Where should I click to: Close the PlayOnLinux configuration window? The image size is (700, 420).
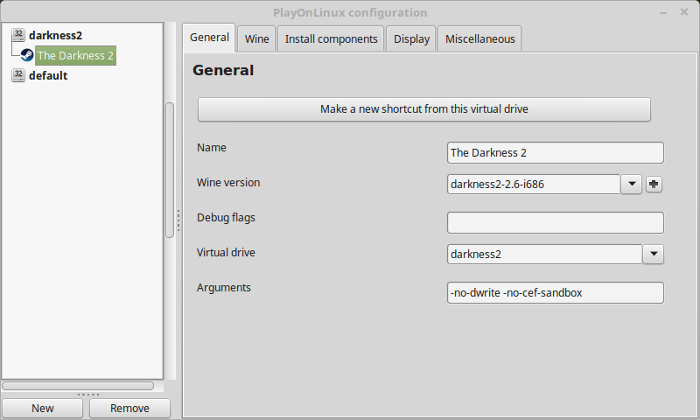click(684, 12)
